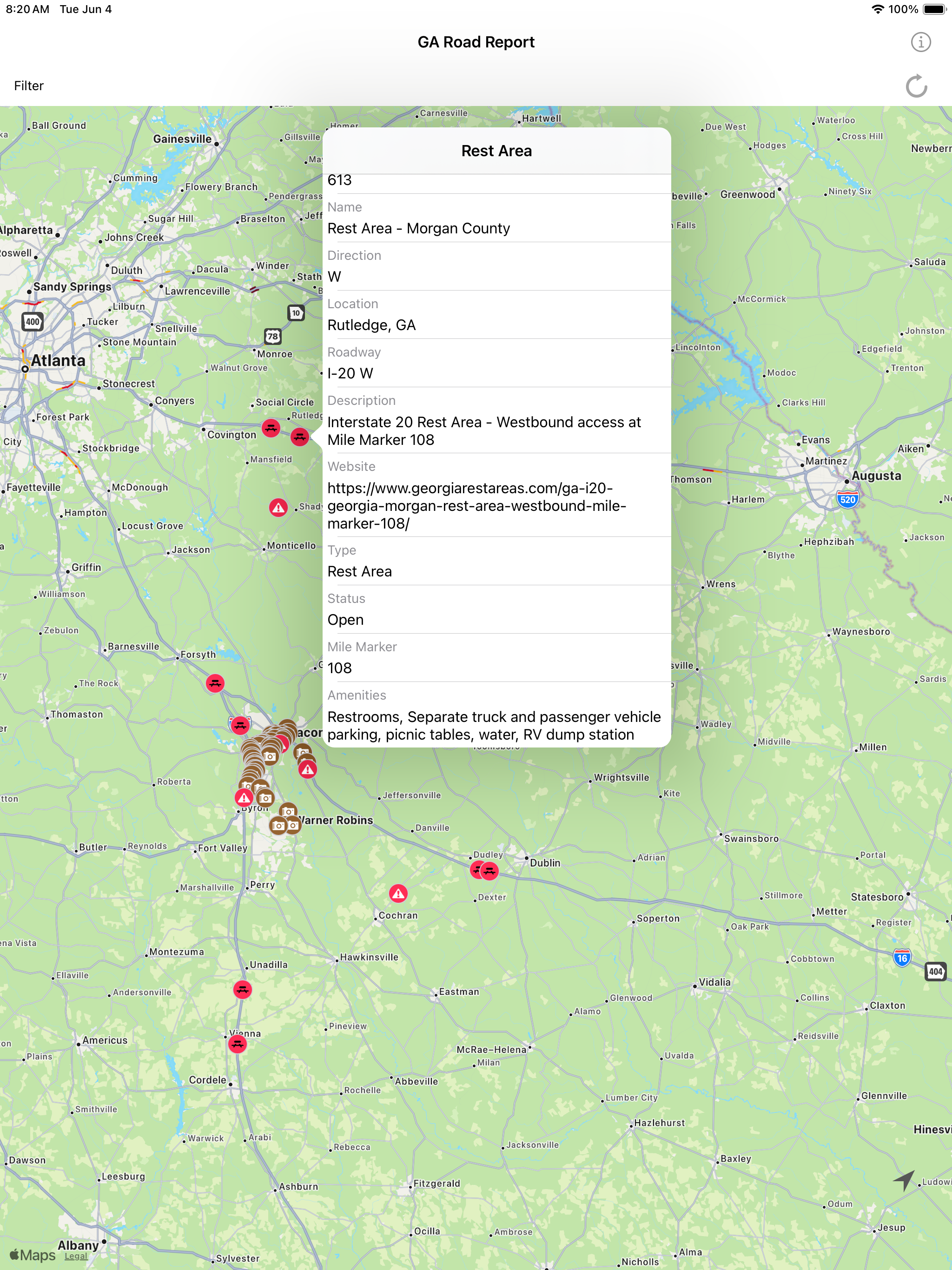Tap the Apple Maps logo

[x=33, y=1255]
